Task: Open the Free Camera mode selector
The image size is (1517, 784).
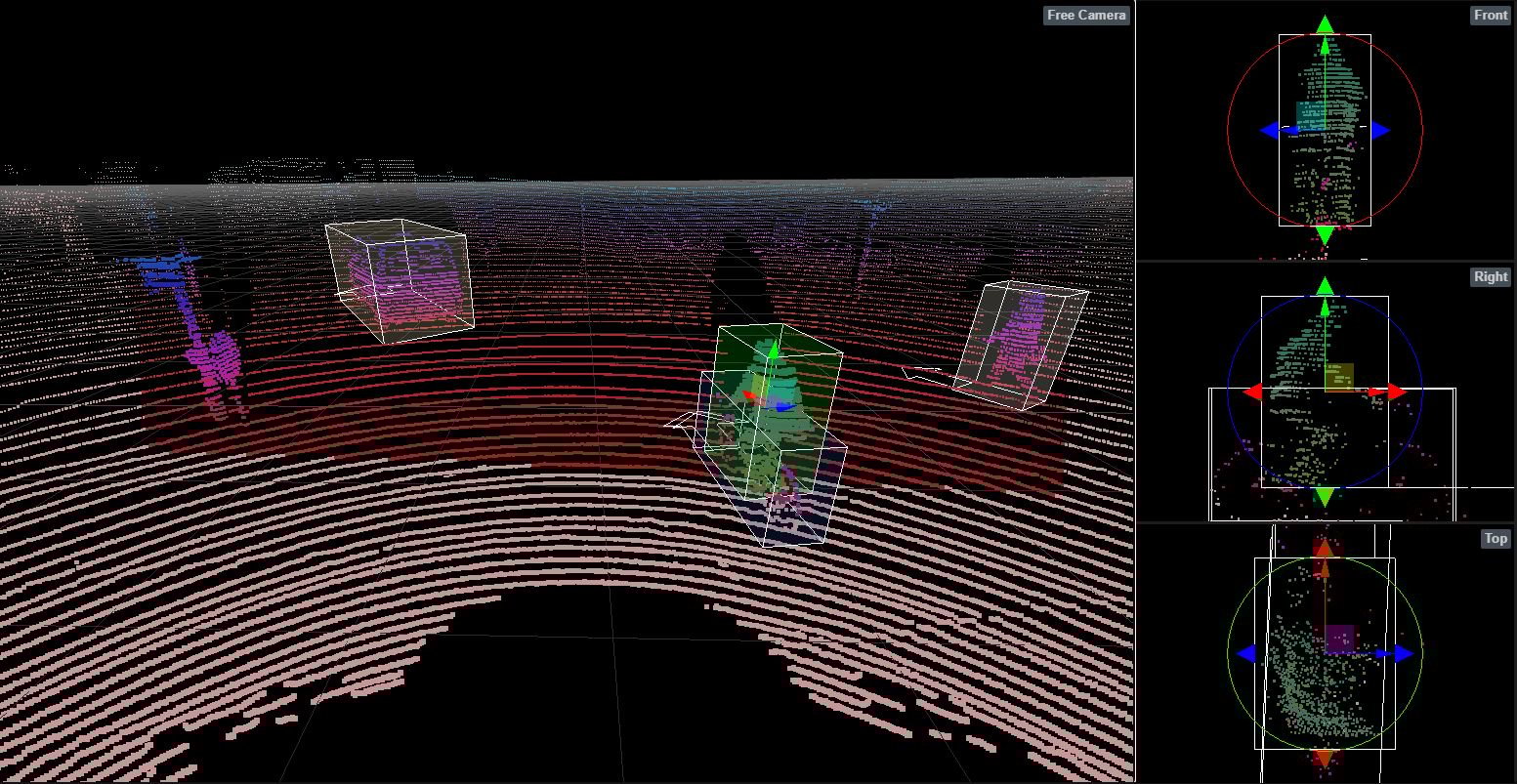Action: tap(1085, 15)
